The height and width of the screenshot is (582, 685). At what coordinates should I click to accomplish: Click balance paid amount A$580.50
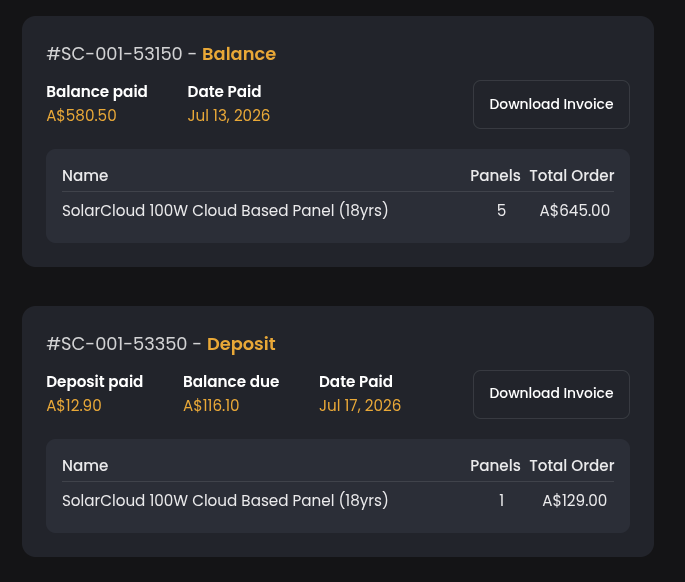pyautogui.click(x=81, y=115)
